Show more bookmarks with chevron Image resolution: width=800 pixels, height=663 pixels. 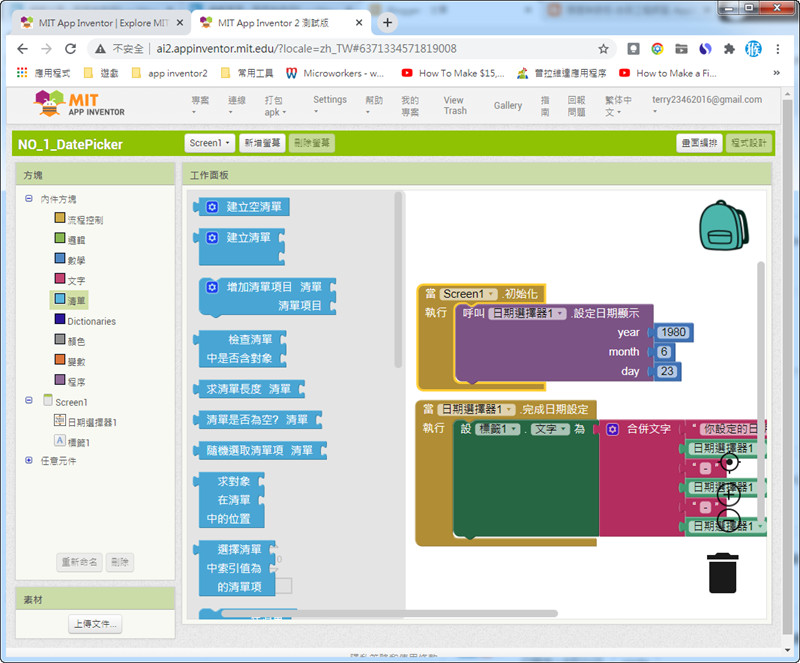(x=777, y=73)
